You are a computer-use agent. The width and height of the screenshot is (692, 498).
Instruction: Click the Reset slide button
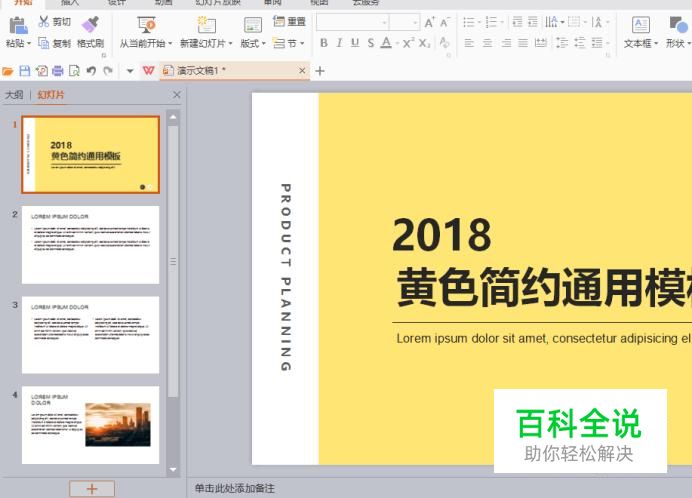coord(290,21)
